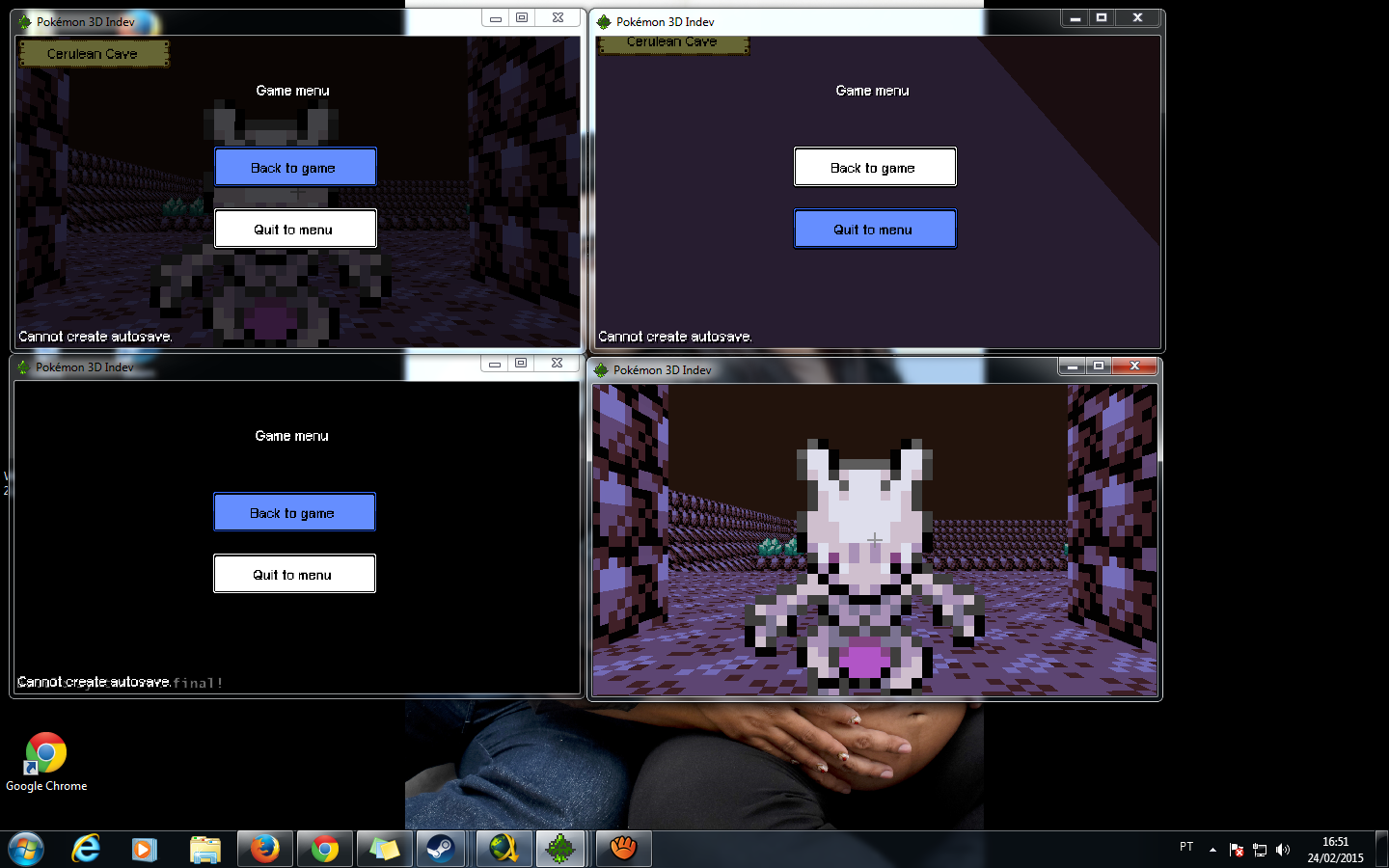
Task: Open Steam from the taskbar
Action: (443, 849)
